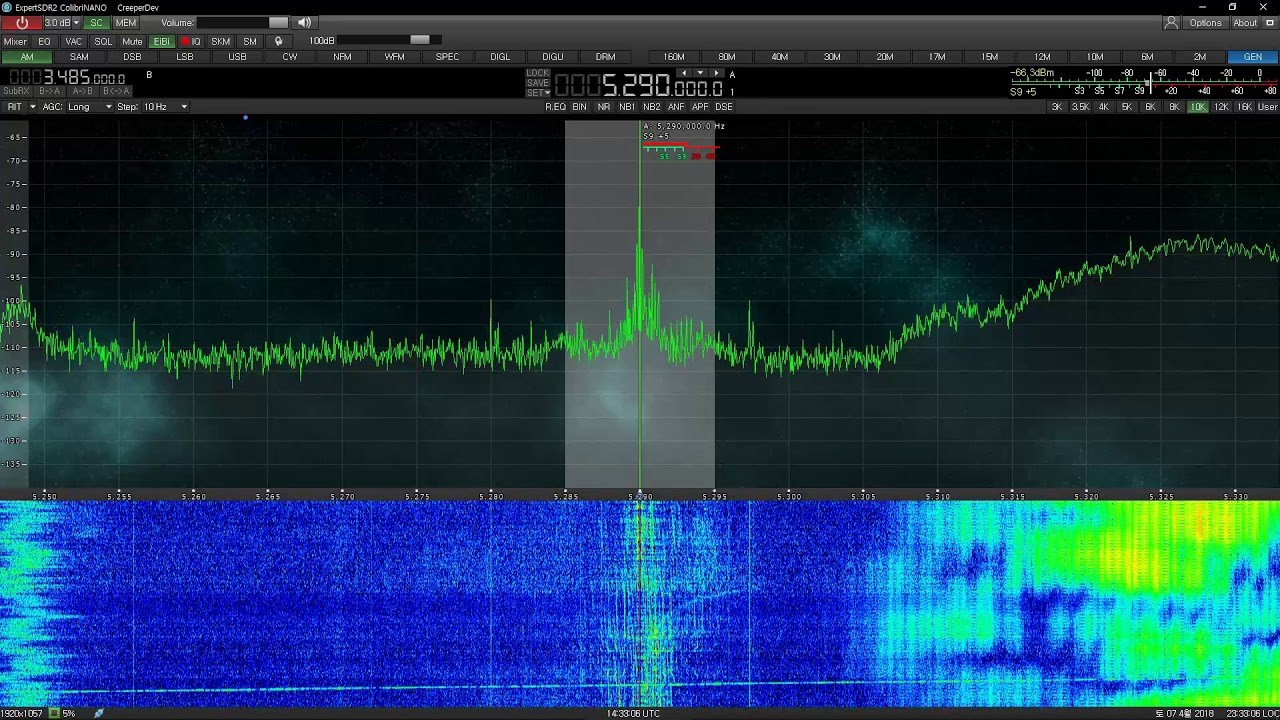This screenshot has height=720, width=1280.
Task: Enable the APF audio peak filter
Action: (x=700, y=107)
